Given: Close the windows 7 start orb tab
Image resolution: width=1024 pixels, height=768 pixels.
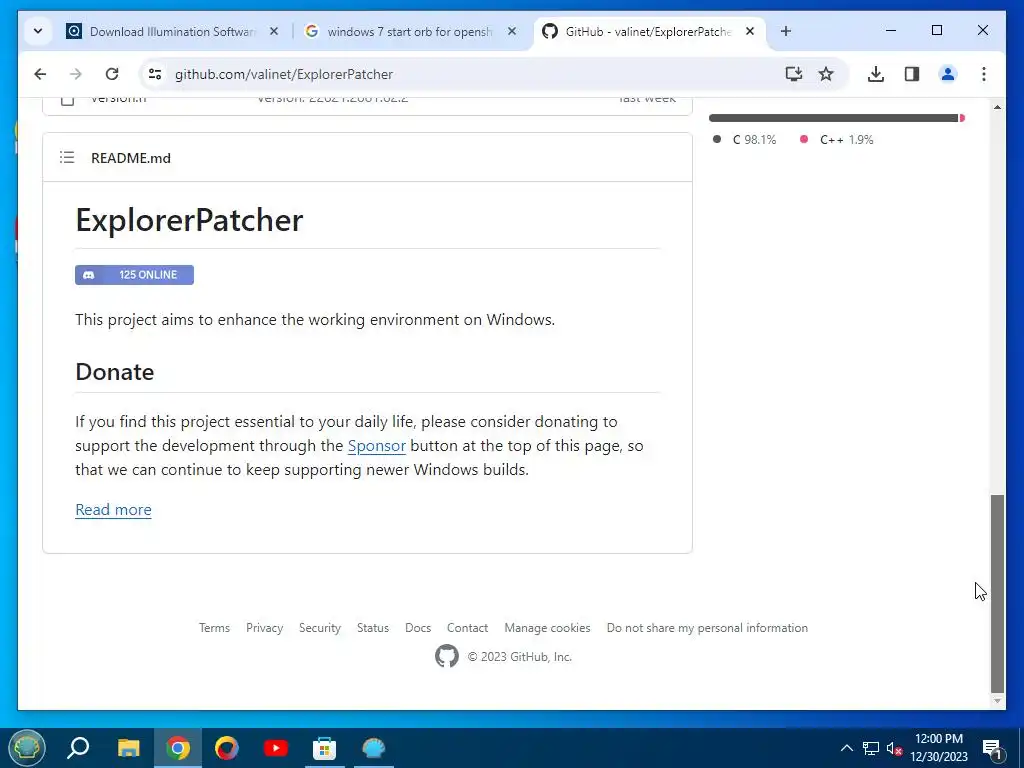Looking at the screenshot, I should point(512,31).
